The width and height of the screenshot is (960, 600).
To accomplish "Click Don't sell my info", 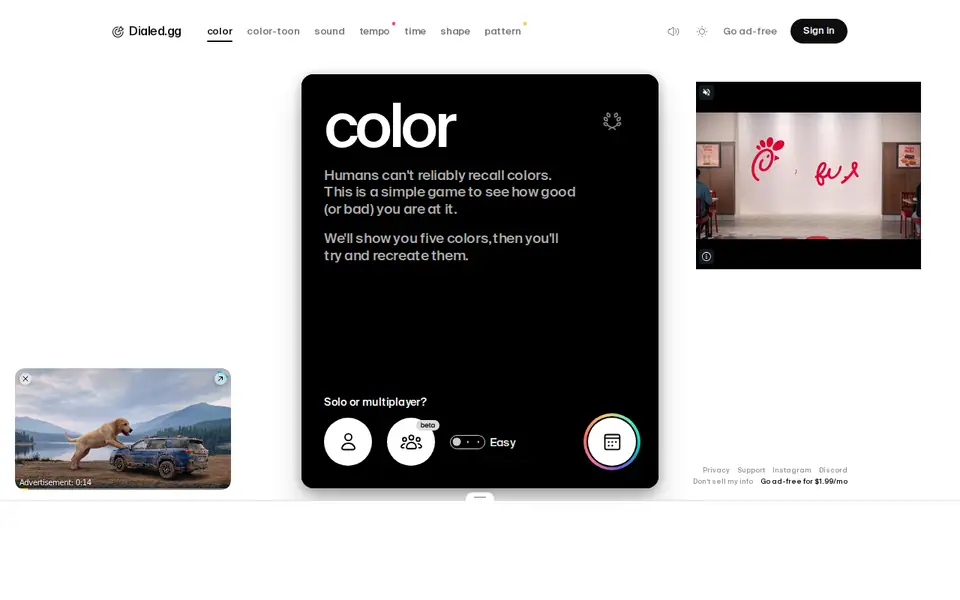I will (x=723, y=481).
